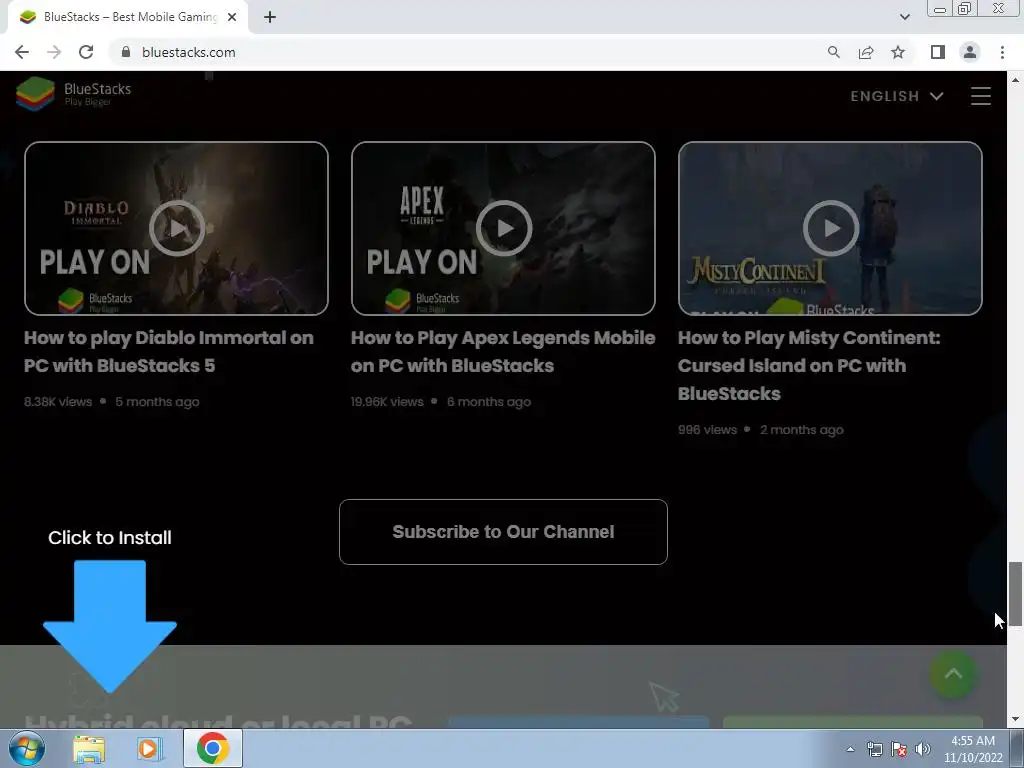Open Windows Media Player from the taskbar

click(149, 749)
